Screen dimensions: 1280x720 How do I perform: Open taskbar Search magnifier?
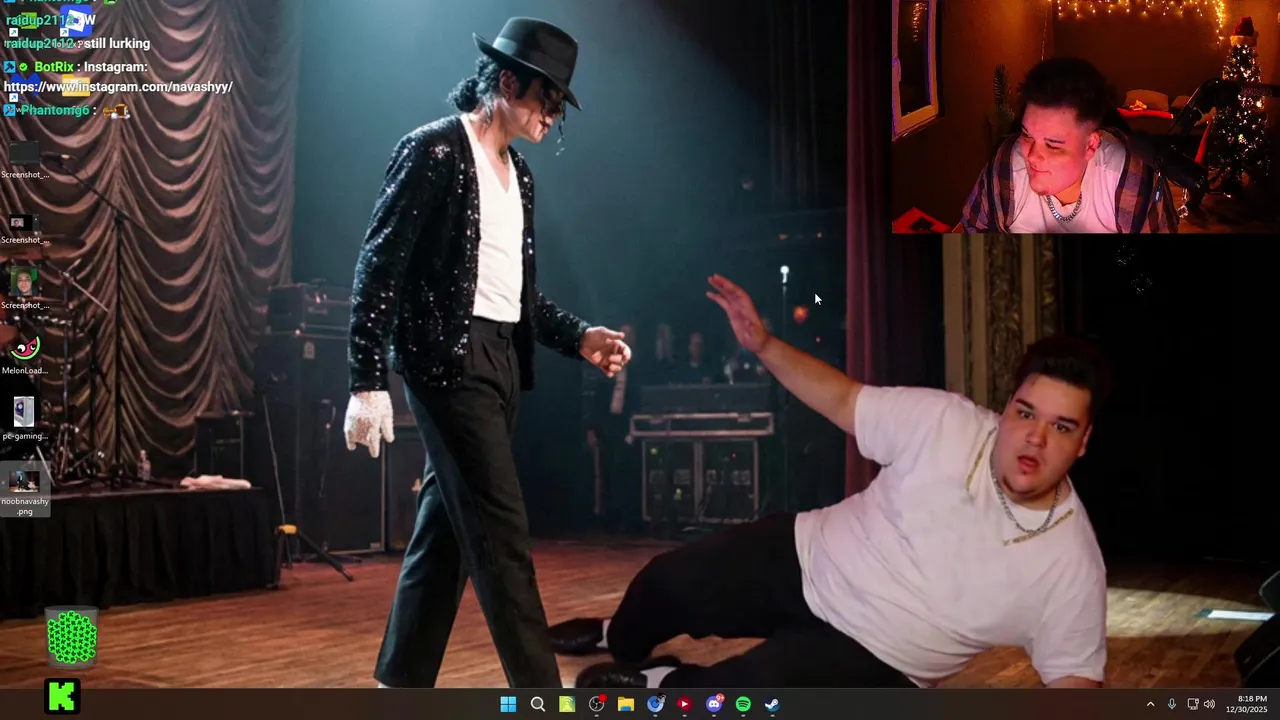[x=537, y=704]
